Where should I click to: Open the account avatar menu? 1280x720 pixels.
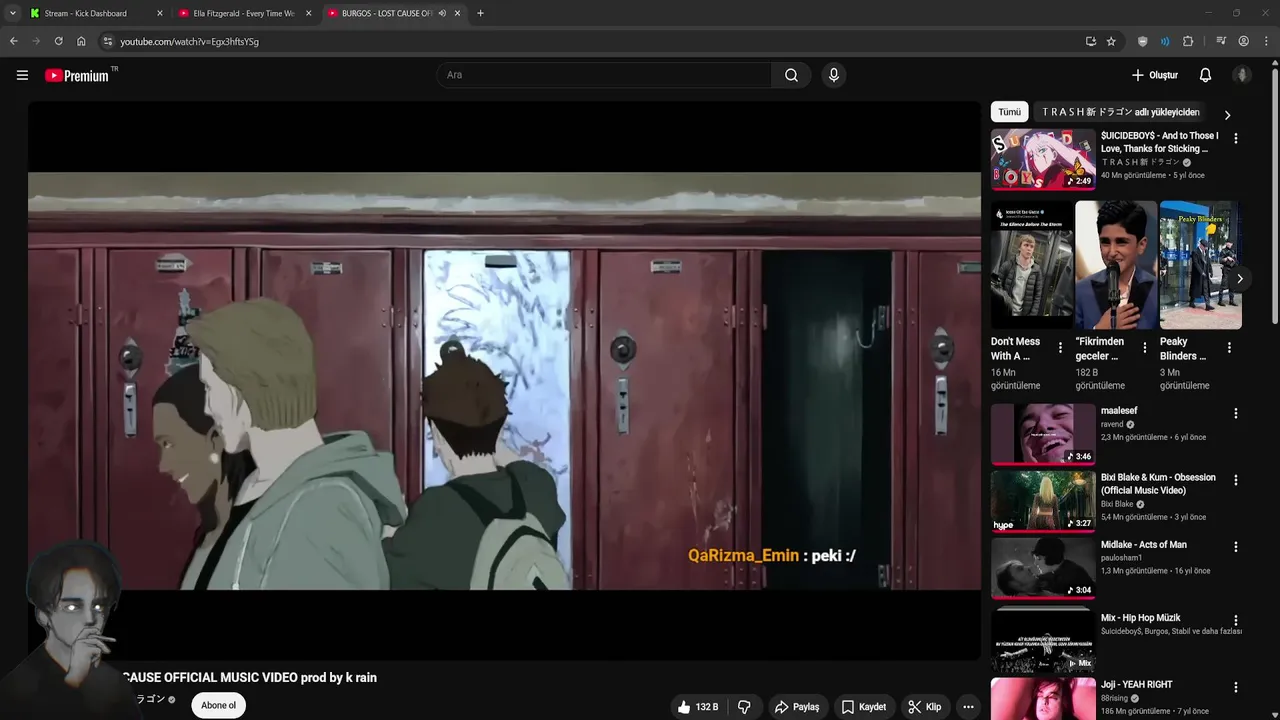1242,75
